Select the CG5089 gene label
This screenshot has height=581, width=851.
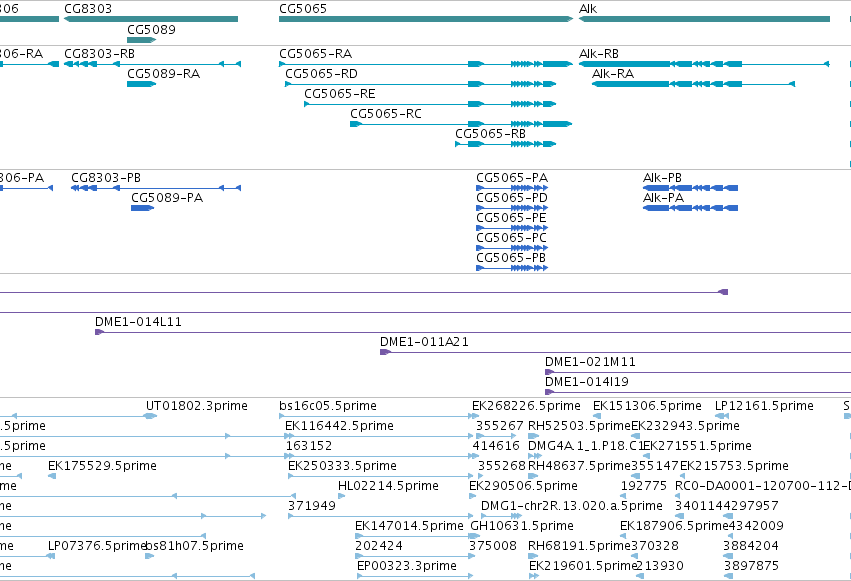click(151, 30)
